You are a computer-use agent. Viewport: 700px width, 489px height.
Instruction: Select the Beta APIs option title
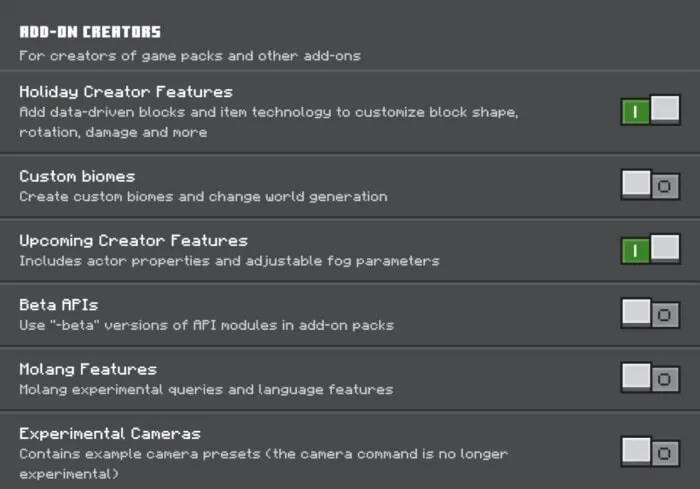(58, 305)
